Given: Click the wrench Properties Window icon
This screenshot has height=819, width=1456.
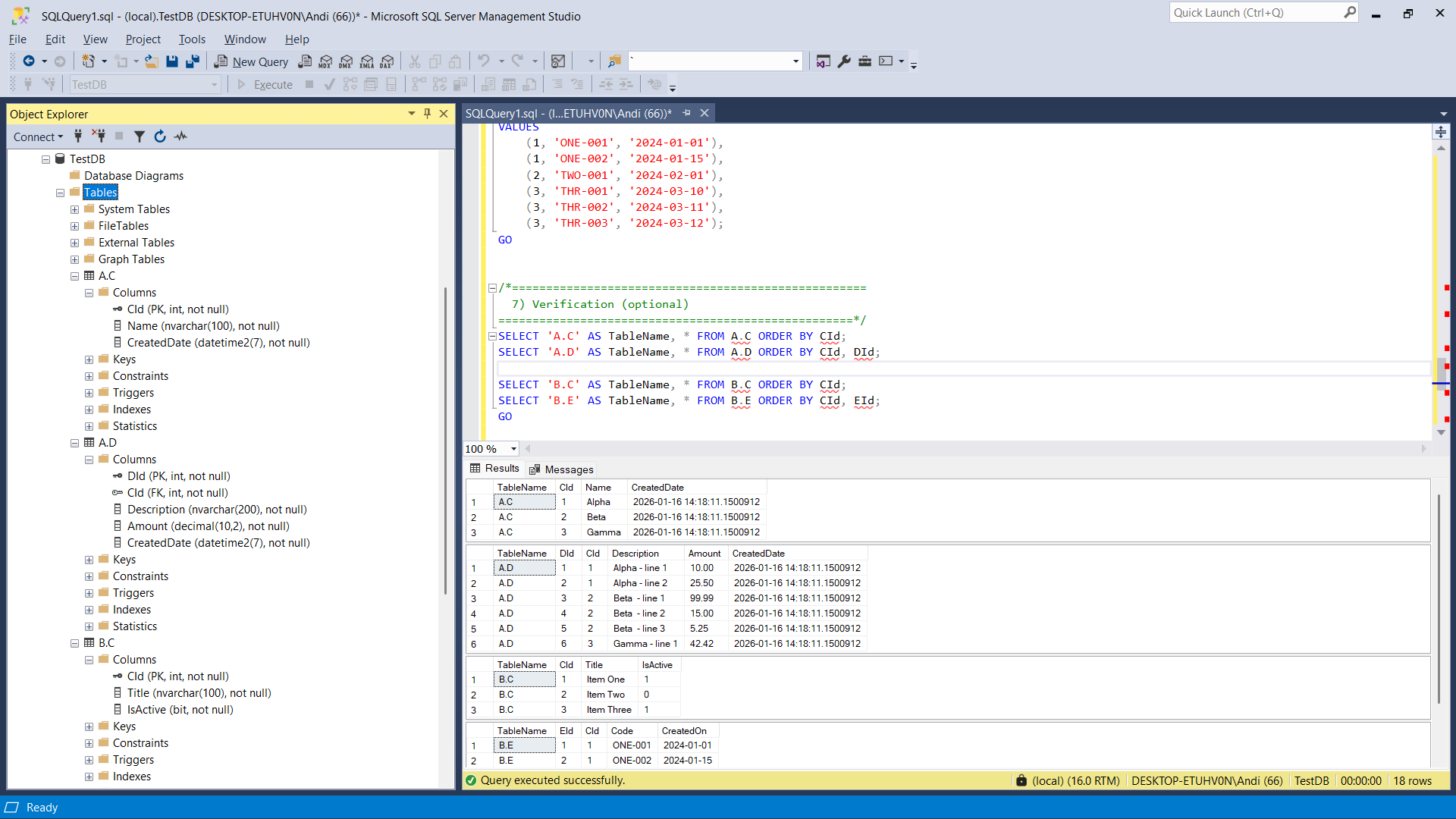Looking at the screenshot, I should pos(844,61).
